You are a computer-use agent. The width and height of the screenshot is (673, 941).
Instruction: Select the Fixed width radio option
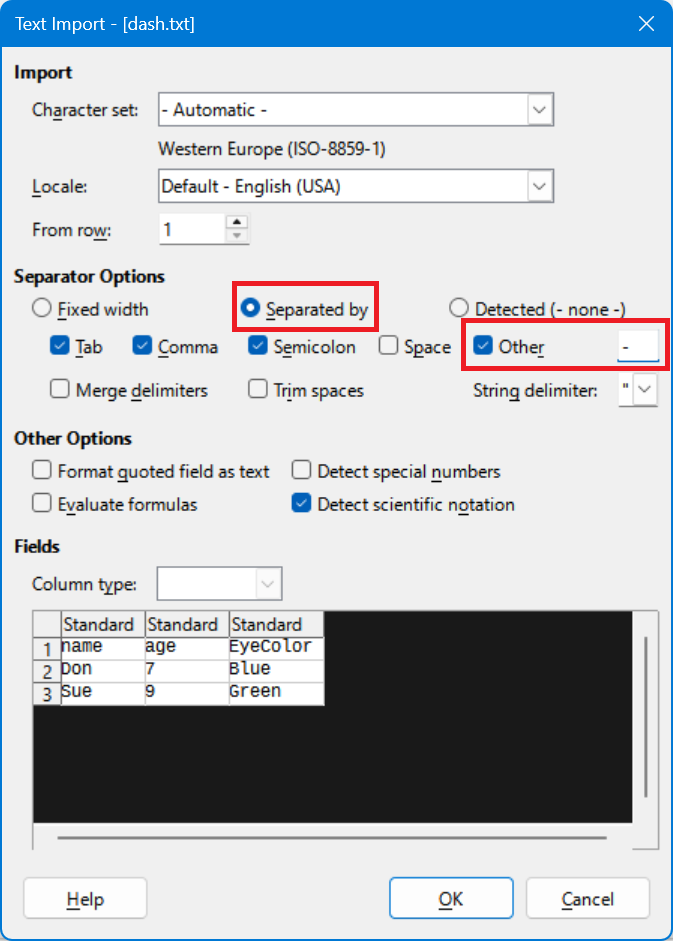(x=42, y=309)
